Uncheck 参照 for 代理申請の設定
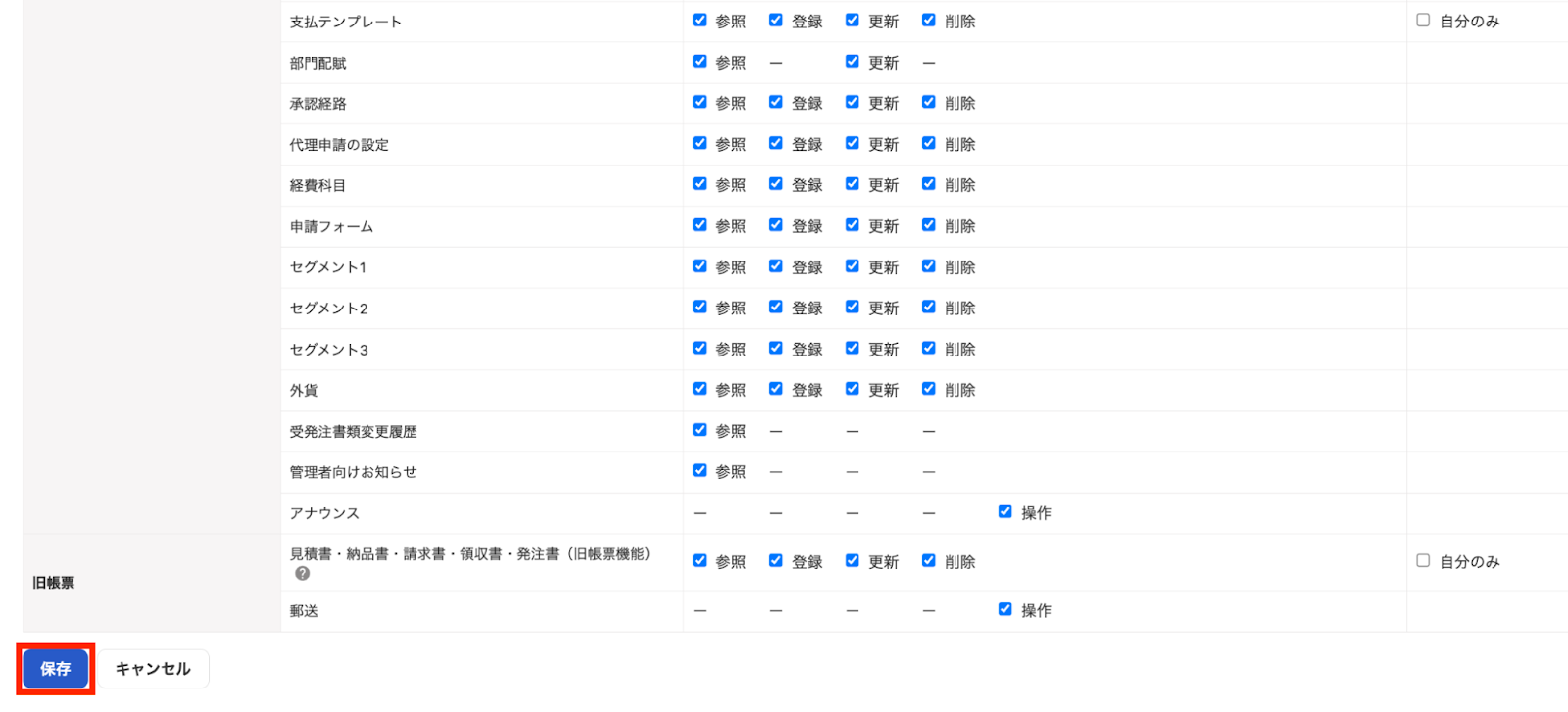The image size is (1568, 712). 700,143
